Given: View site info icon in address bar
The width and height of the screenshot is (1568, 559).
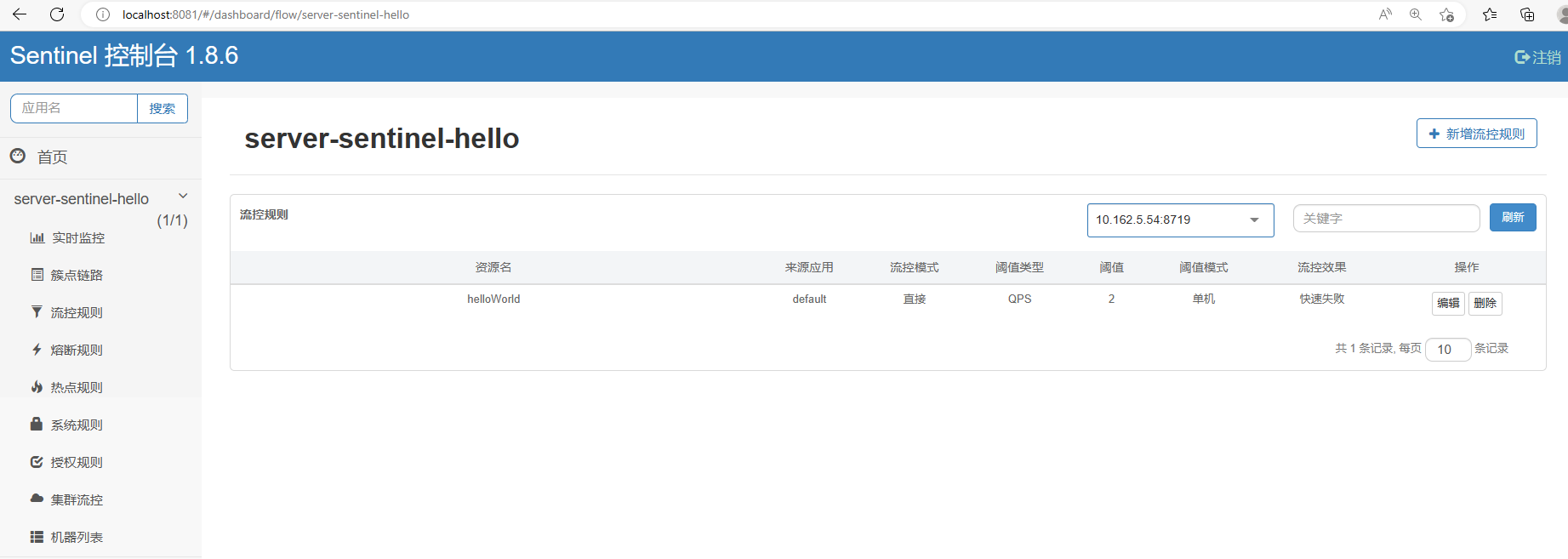Looking at the screenshot, I should pos(103,14).
